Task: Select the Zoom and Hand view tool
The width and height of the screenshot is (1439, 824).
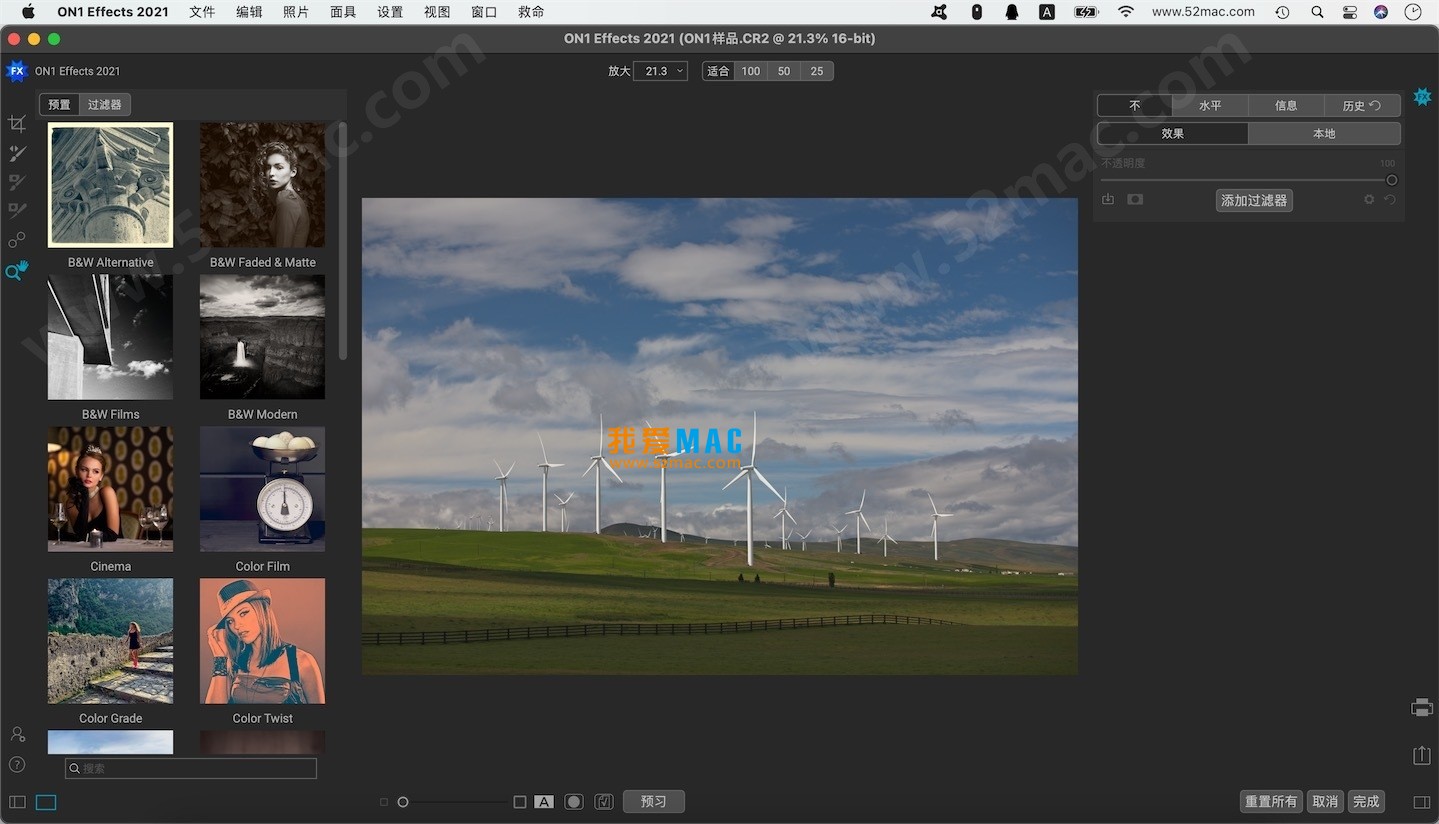Action: pos(17,270)
